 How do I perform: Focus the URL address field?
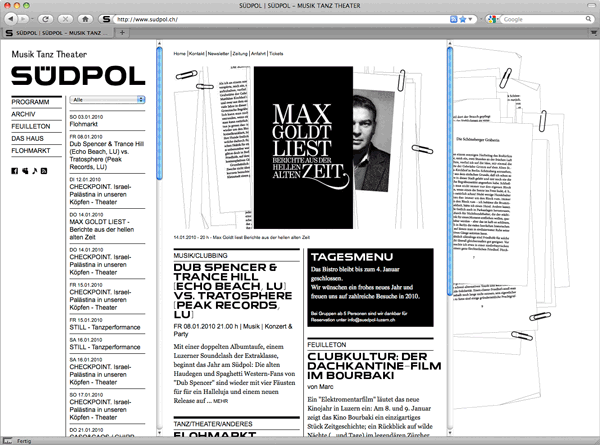click(281, 19)
